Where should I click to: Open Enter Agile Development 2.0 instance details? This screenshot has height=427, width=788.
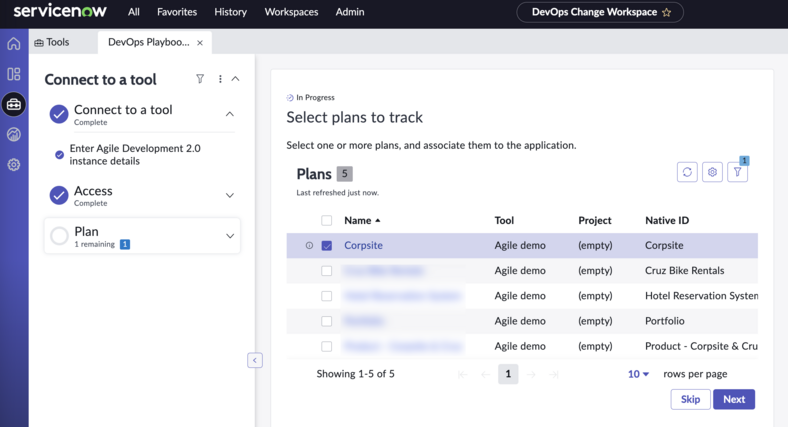[135, 155]
